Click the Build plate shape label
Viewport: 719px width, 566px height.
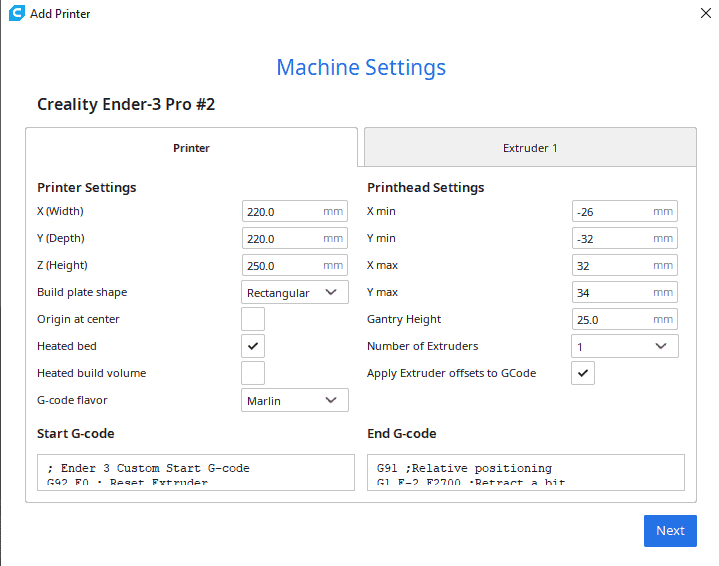(82, 293)
